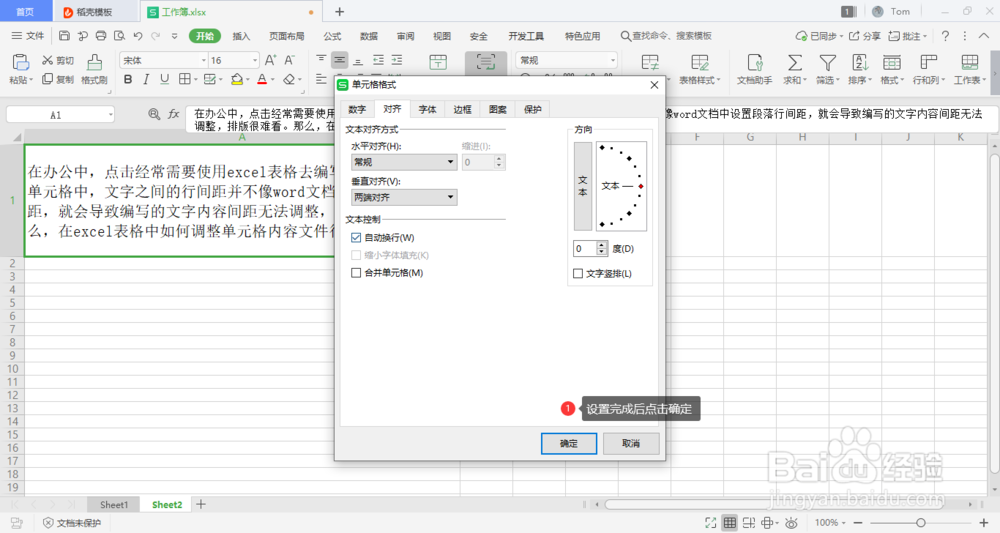The height and width of the screenshot is (533, 1000).
Task: Click the 取消 button
Action: coord(631,444)
